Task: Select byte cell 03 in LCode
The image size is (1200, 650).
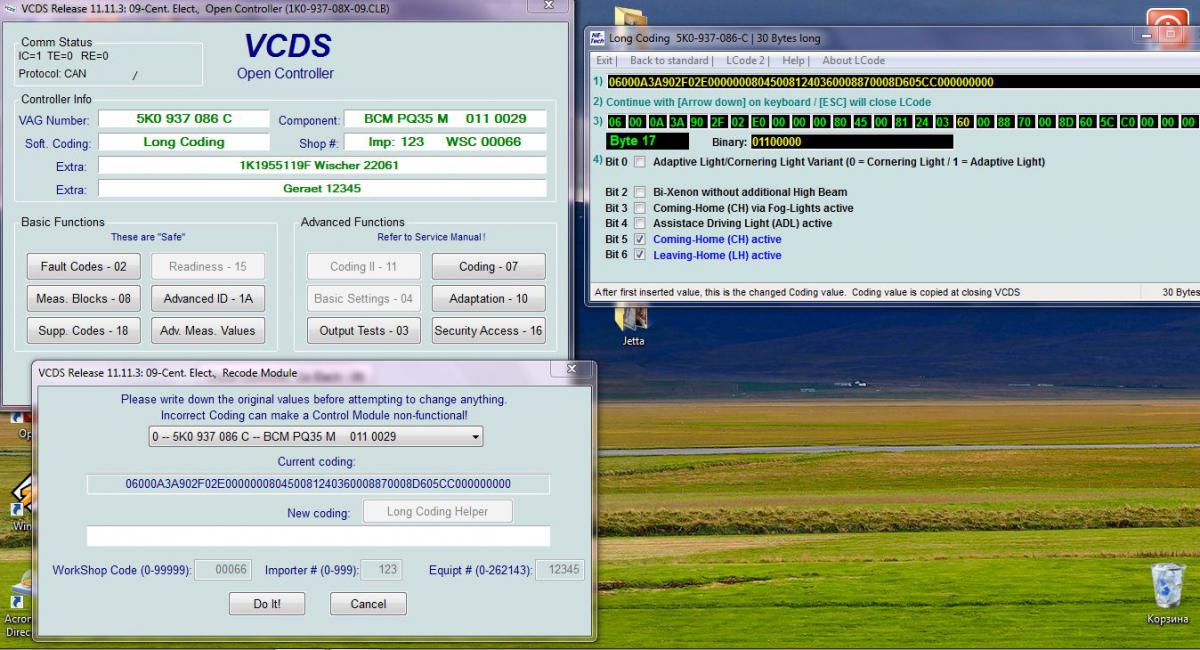Action: pos(943,122)
